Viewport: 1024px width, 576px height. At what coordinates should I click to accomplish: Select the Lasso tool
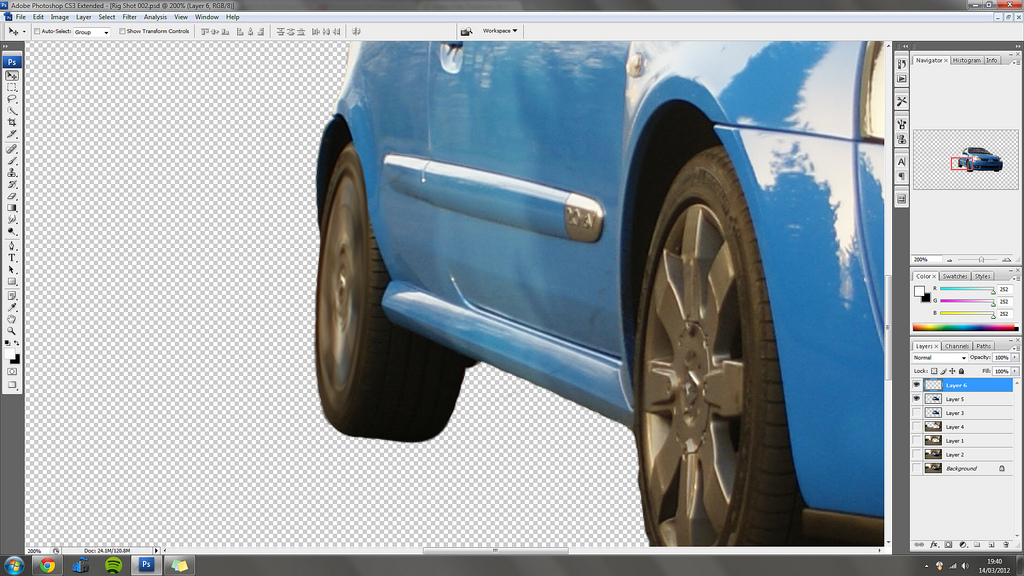(12, 99)
